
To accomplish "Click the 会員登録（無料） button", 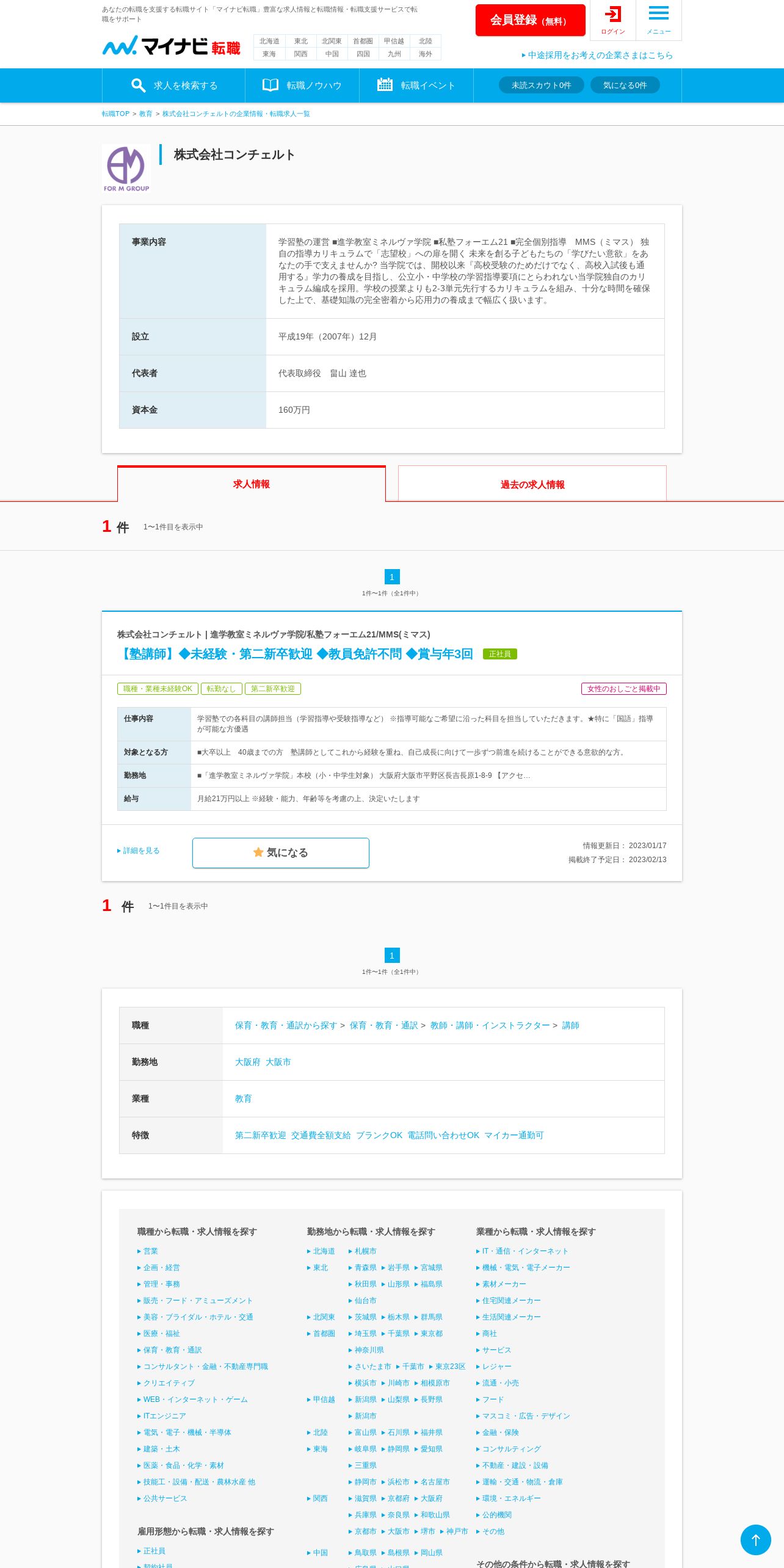I will pyautogui.click(x=530, y=20).
